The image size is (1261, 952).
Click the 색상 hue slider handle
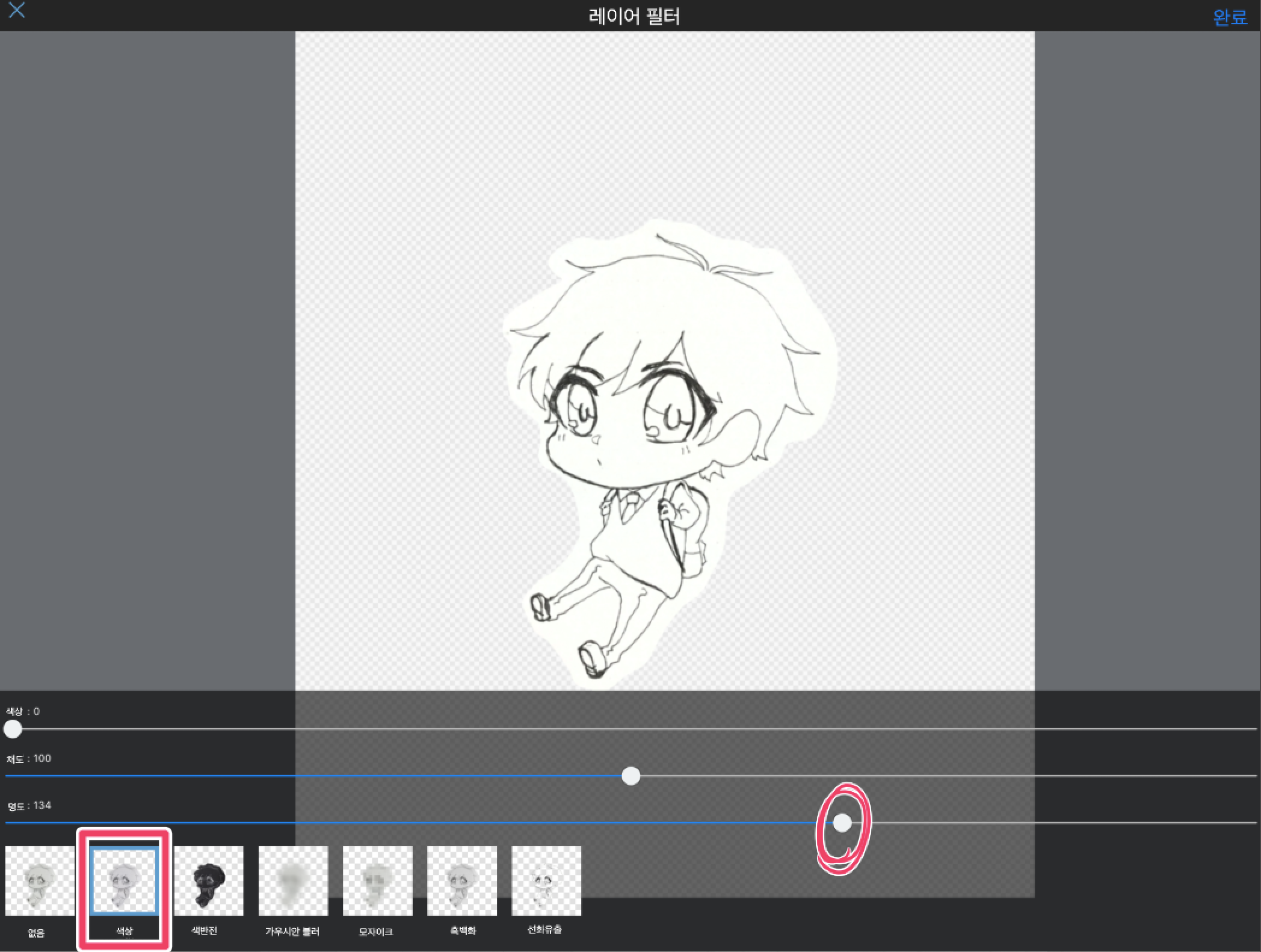point(13,729)
